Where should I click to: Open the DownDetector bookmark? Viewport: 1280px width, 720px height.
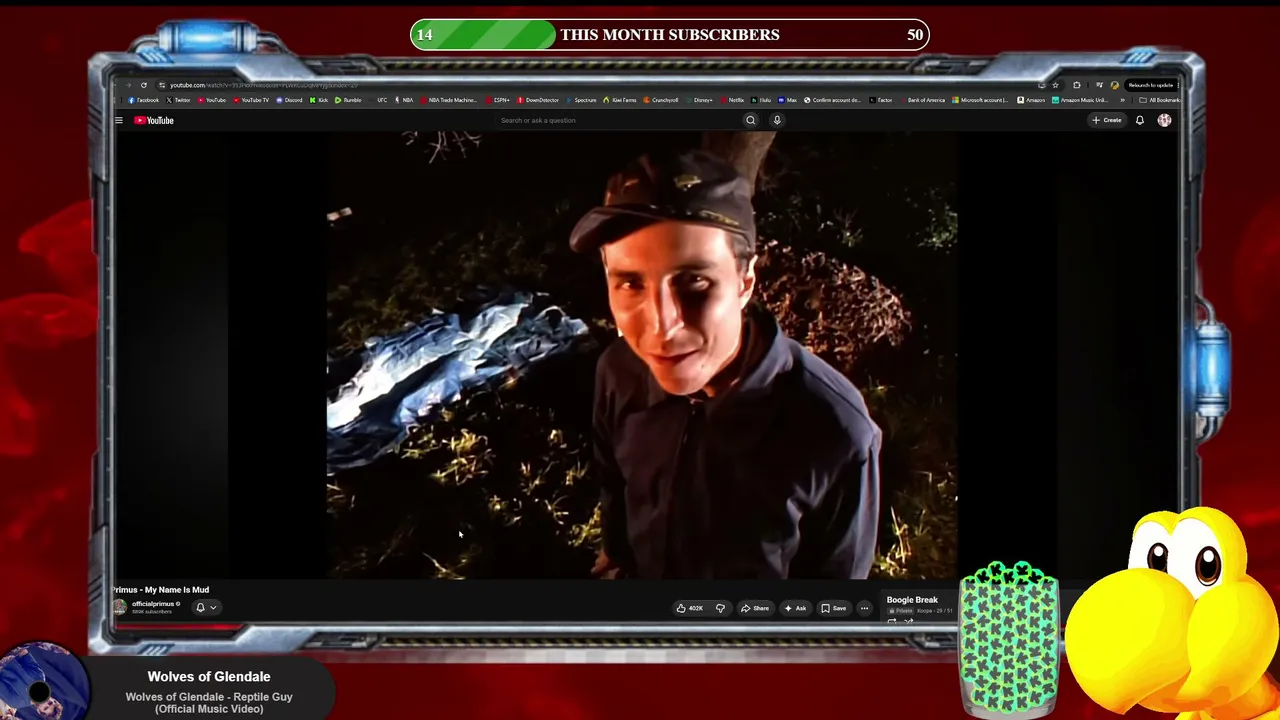(x=538, y=100)
